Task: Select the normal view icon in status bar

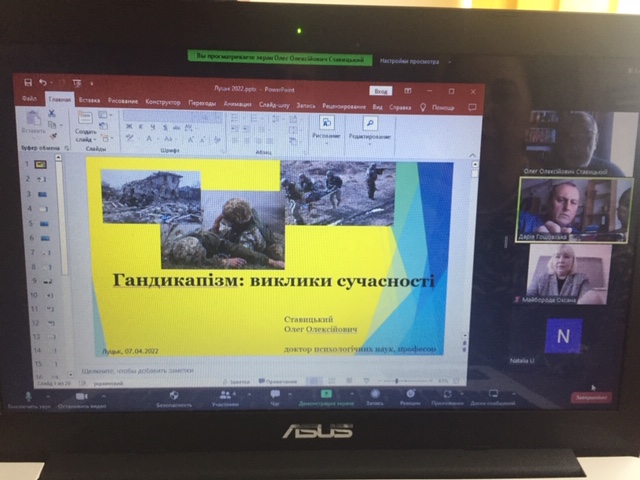Action: pyautogui.click(x=314, y=381)
